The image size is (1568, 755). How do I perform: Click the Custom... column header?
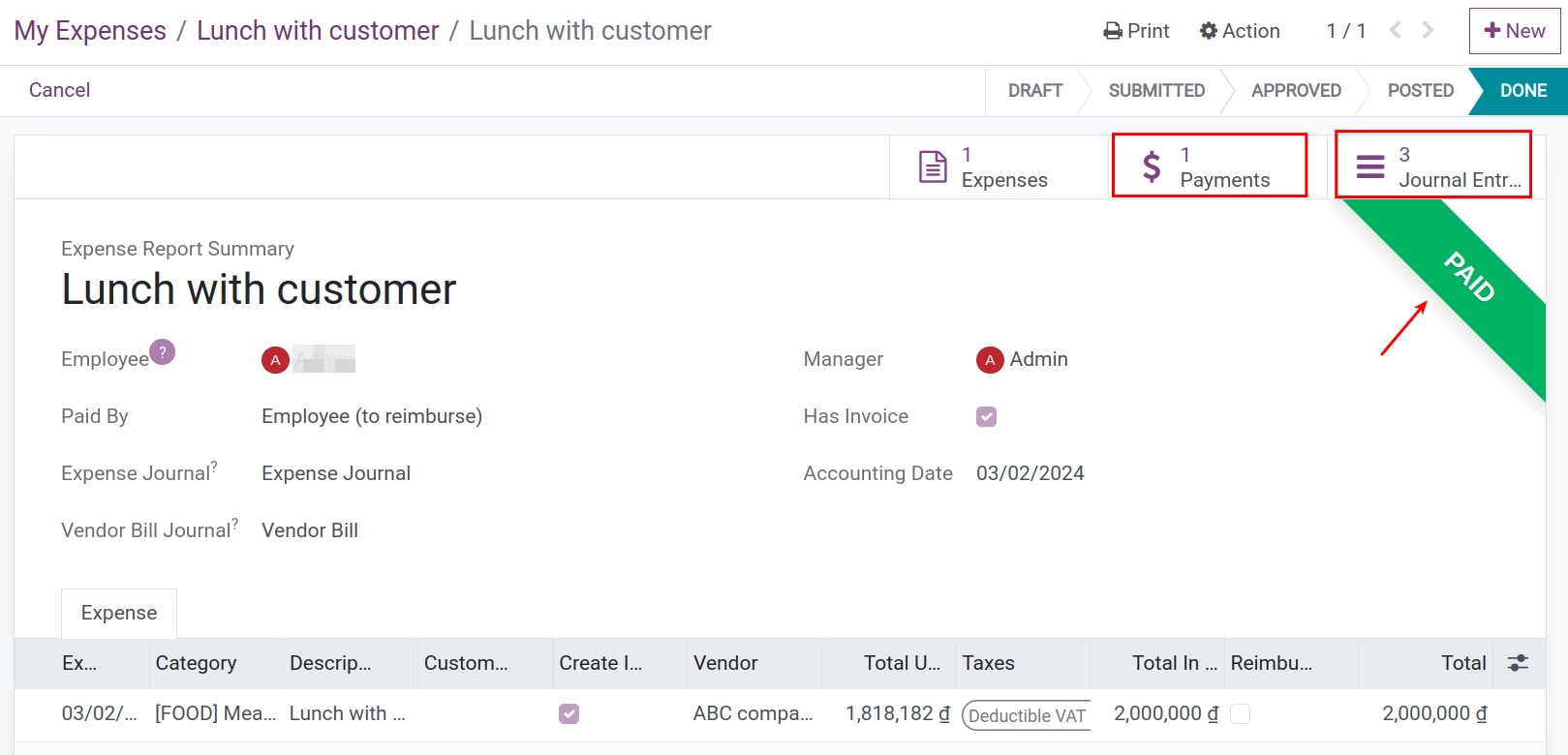[485, 663]
